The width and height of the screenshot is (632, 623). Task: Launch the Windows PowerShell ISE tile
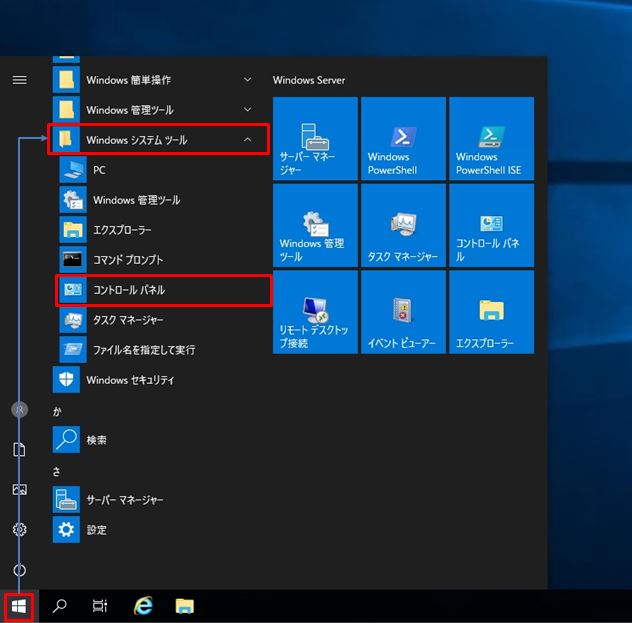[492, 138]
